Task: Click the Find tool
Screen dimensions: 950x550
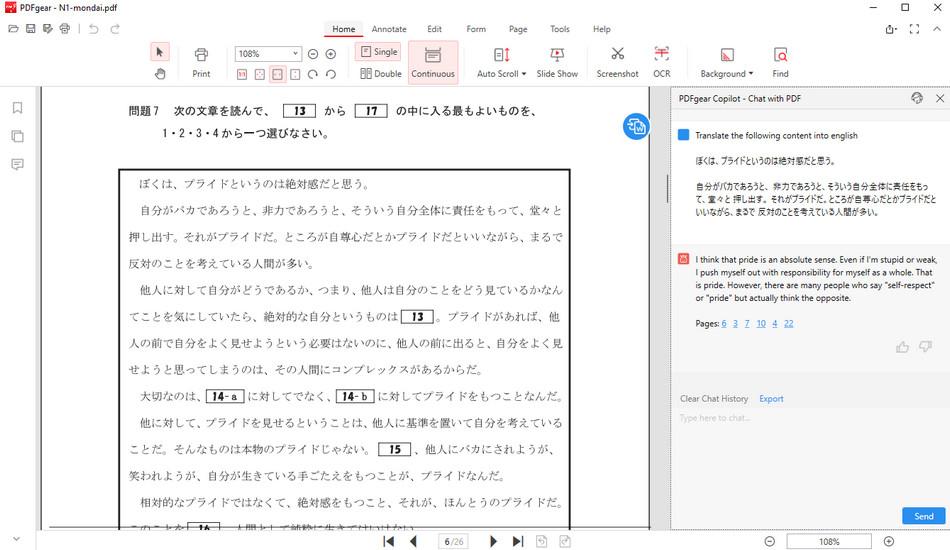Action: tap(780, 62)
